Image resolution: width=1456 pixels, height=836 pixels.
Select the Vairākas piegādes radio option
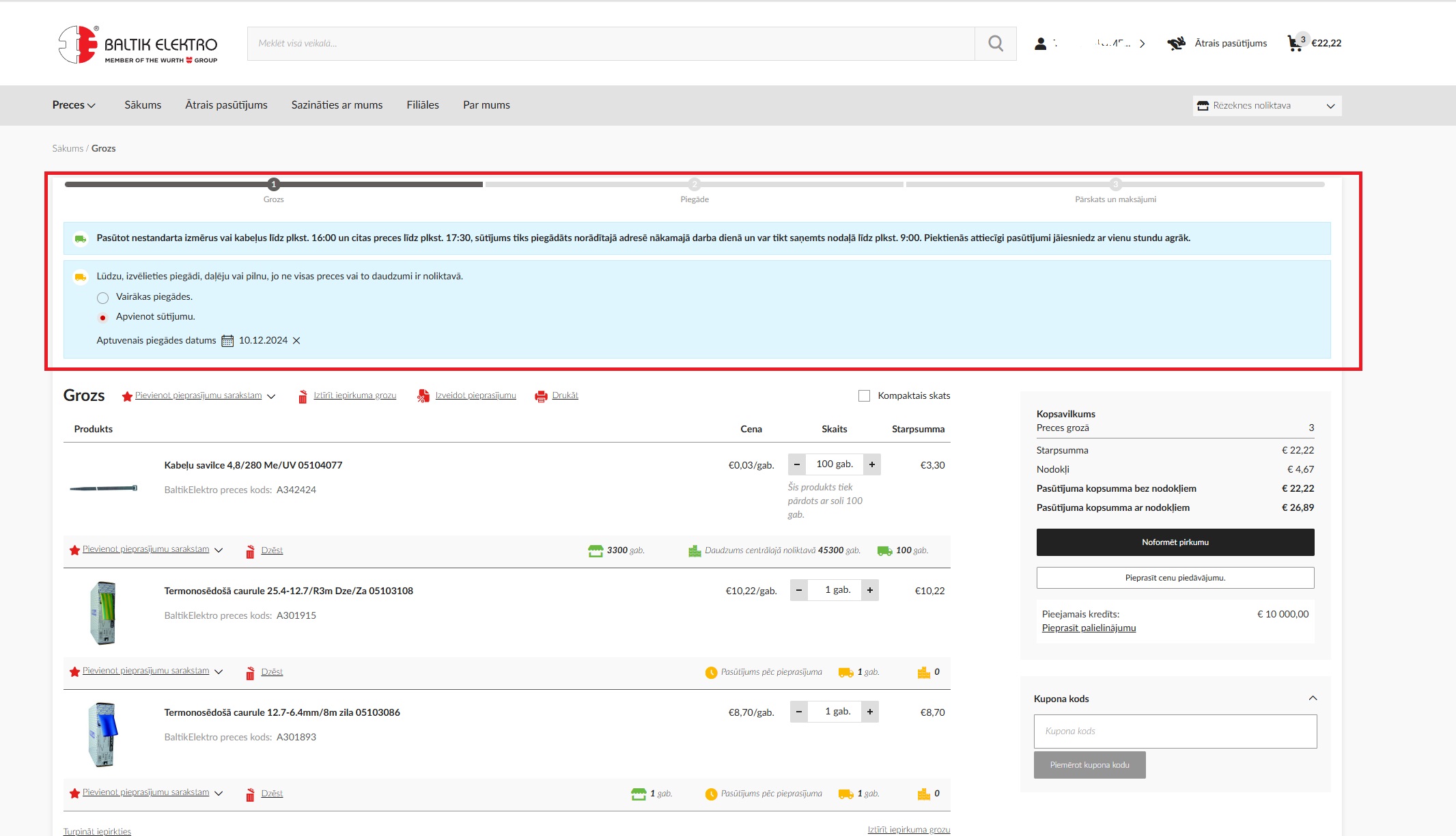pos(102,298)
